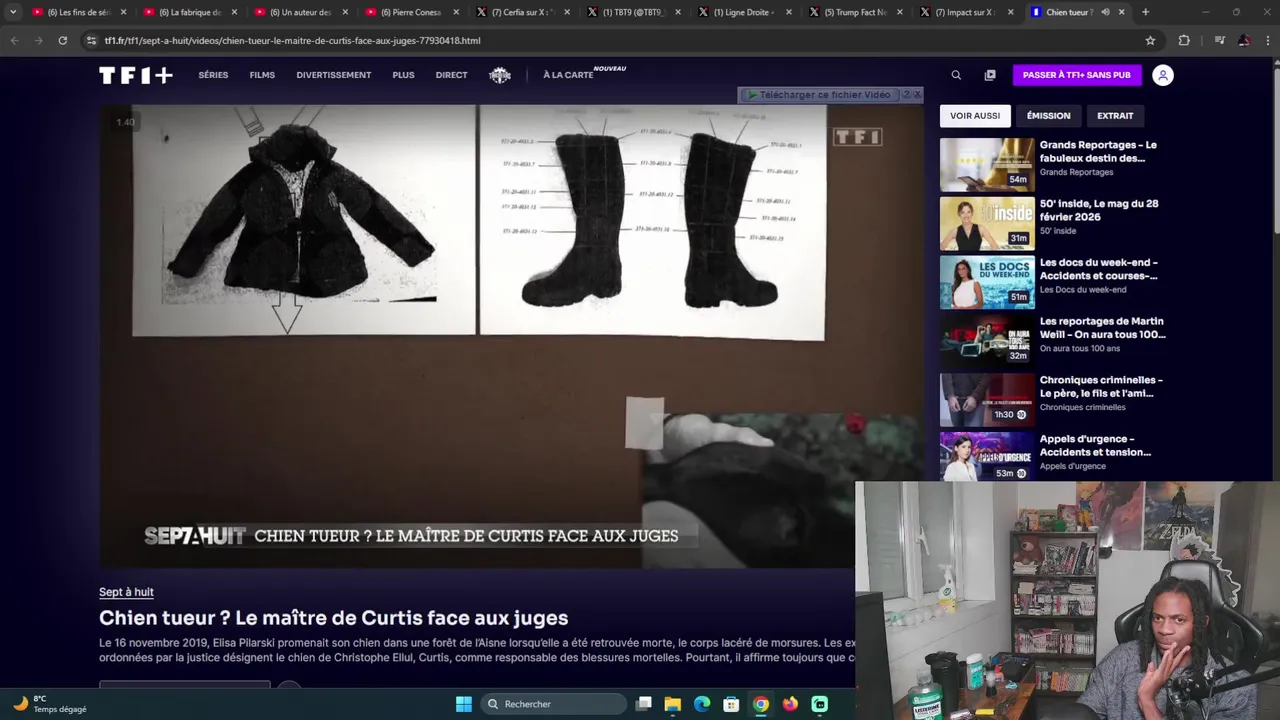Open File Explorer from the taskbar

click(x=673, y=704)
